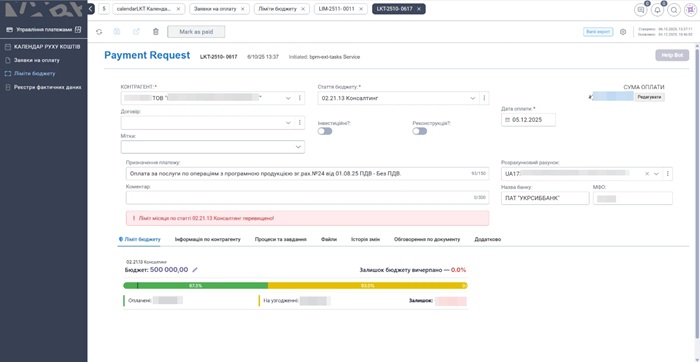
Task: Clear the Розрахунковий рахунок value with X
Action: point(647,174)
